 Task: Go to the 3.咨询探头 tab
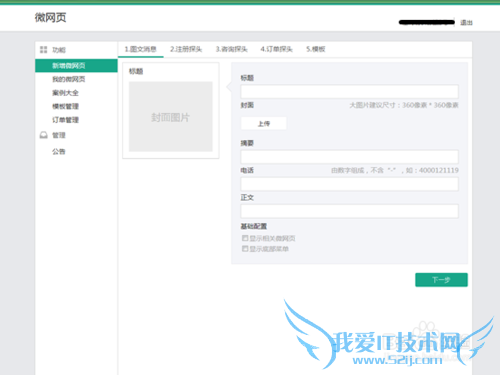(231, 49)
